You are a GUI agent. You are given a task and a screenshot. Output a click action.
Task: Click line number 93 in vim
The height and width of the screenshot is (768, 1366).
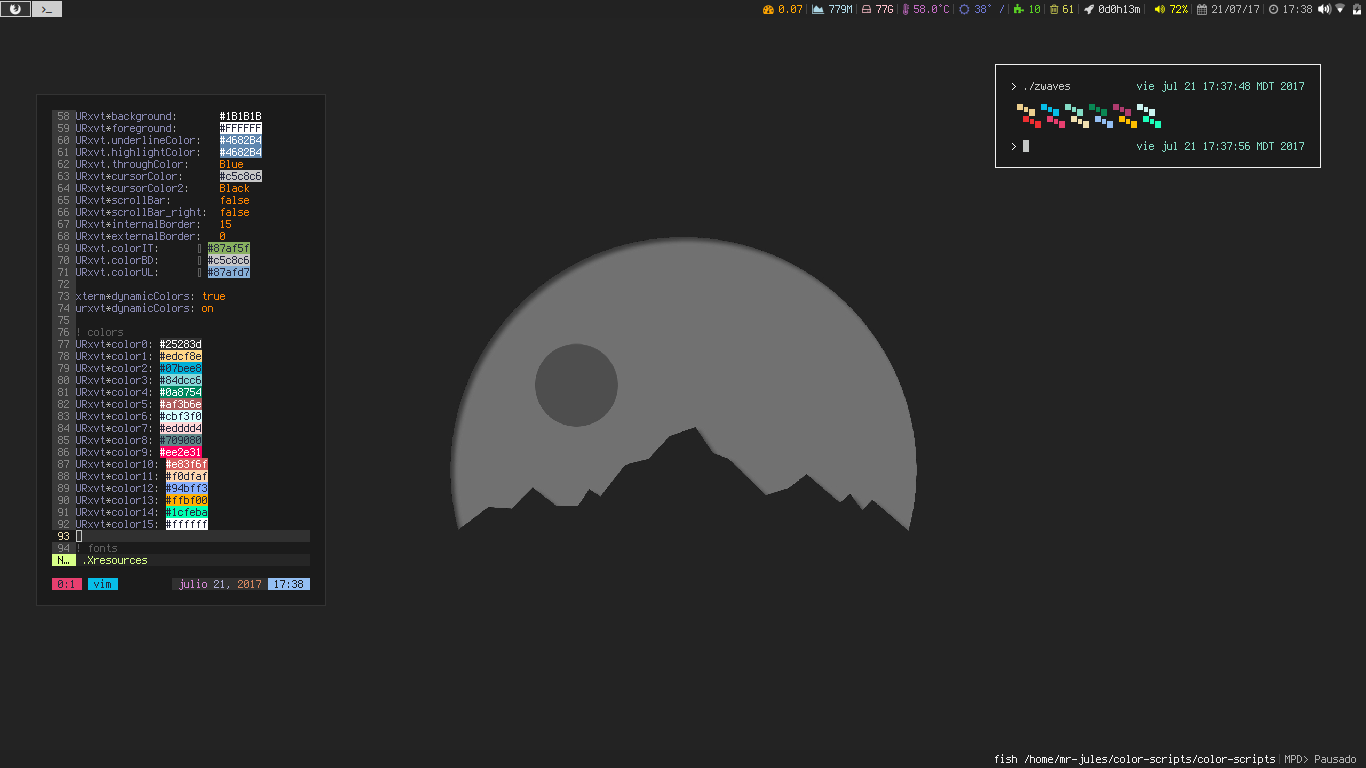coord(64,537)
